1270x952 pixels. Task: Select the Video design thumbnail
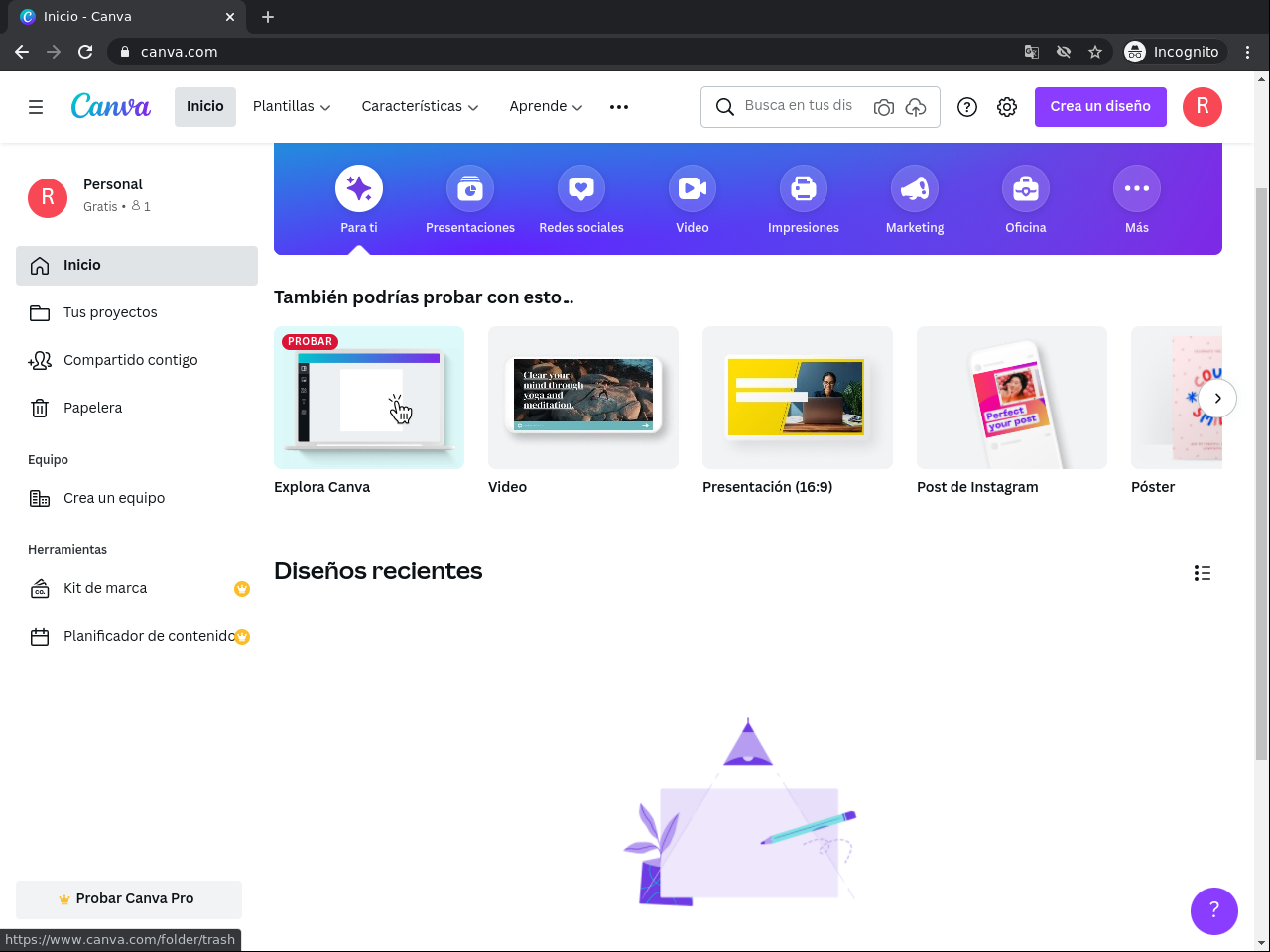click(583, 398)
